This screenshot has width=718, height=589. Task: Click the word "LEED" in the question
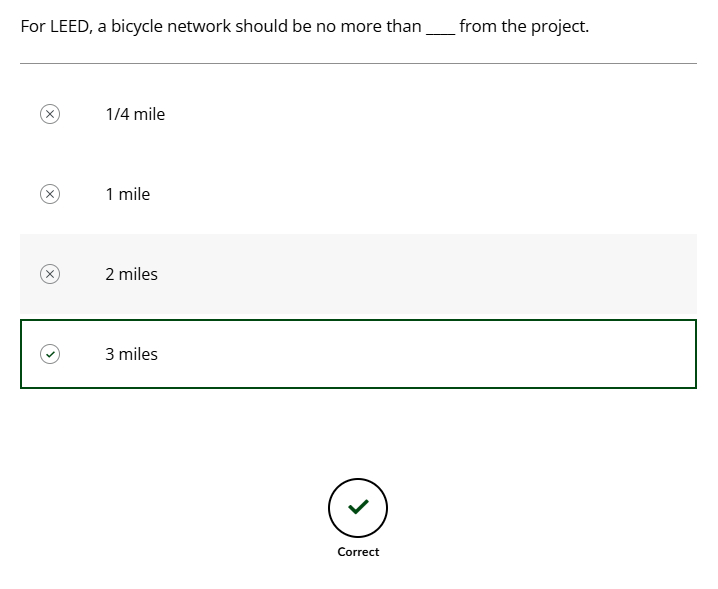70,26
